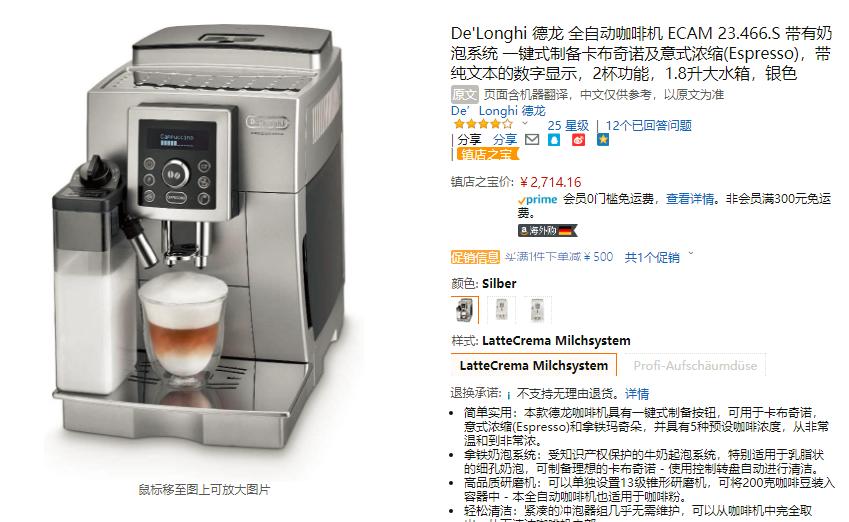Share on Weibo via red icon
This screenshot has height=522, width=849.
tap(578, 140)
